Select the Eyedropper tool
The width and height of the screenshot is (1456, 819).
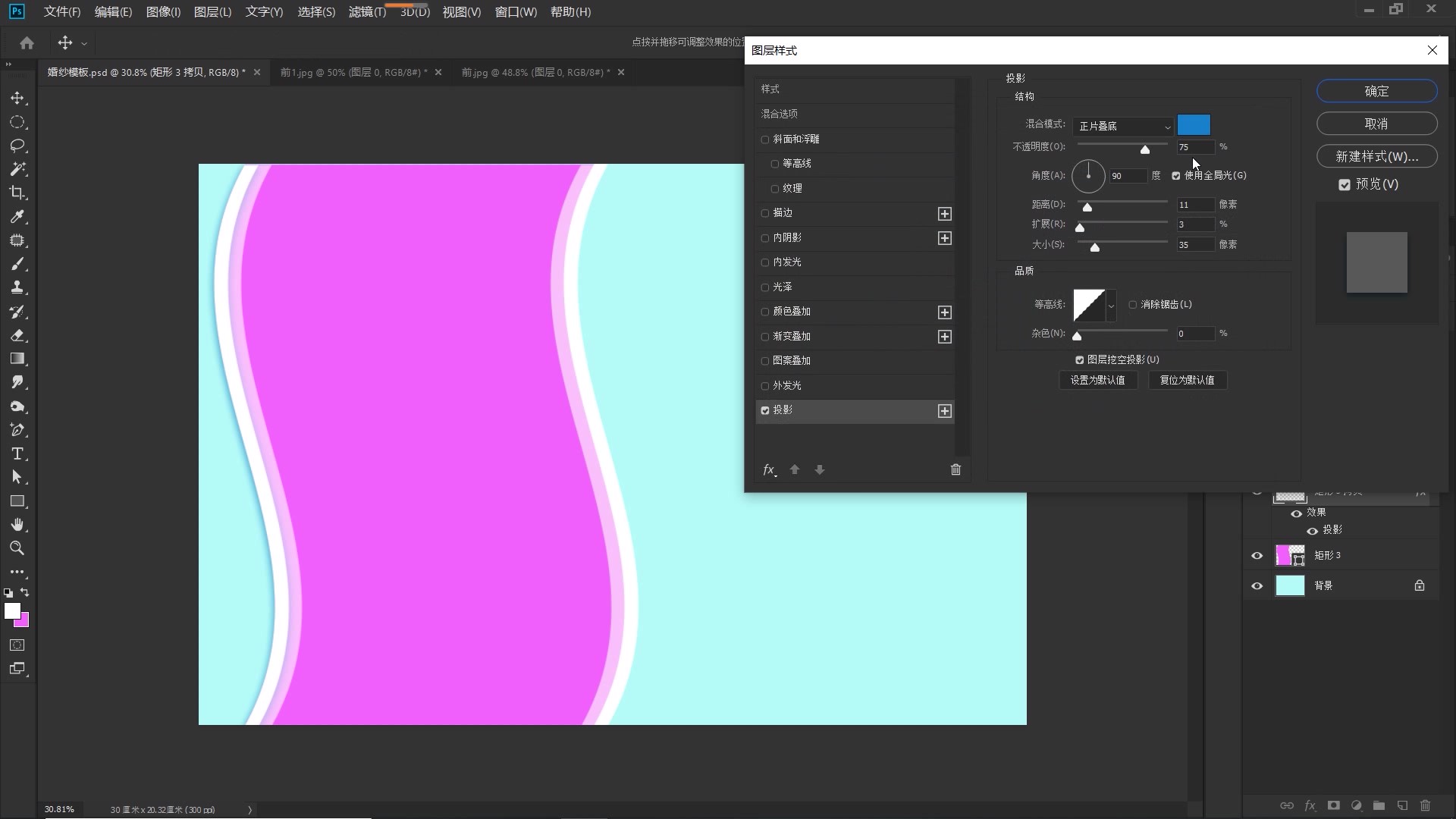17,217
